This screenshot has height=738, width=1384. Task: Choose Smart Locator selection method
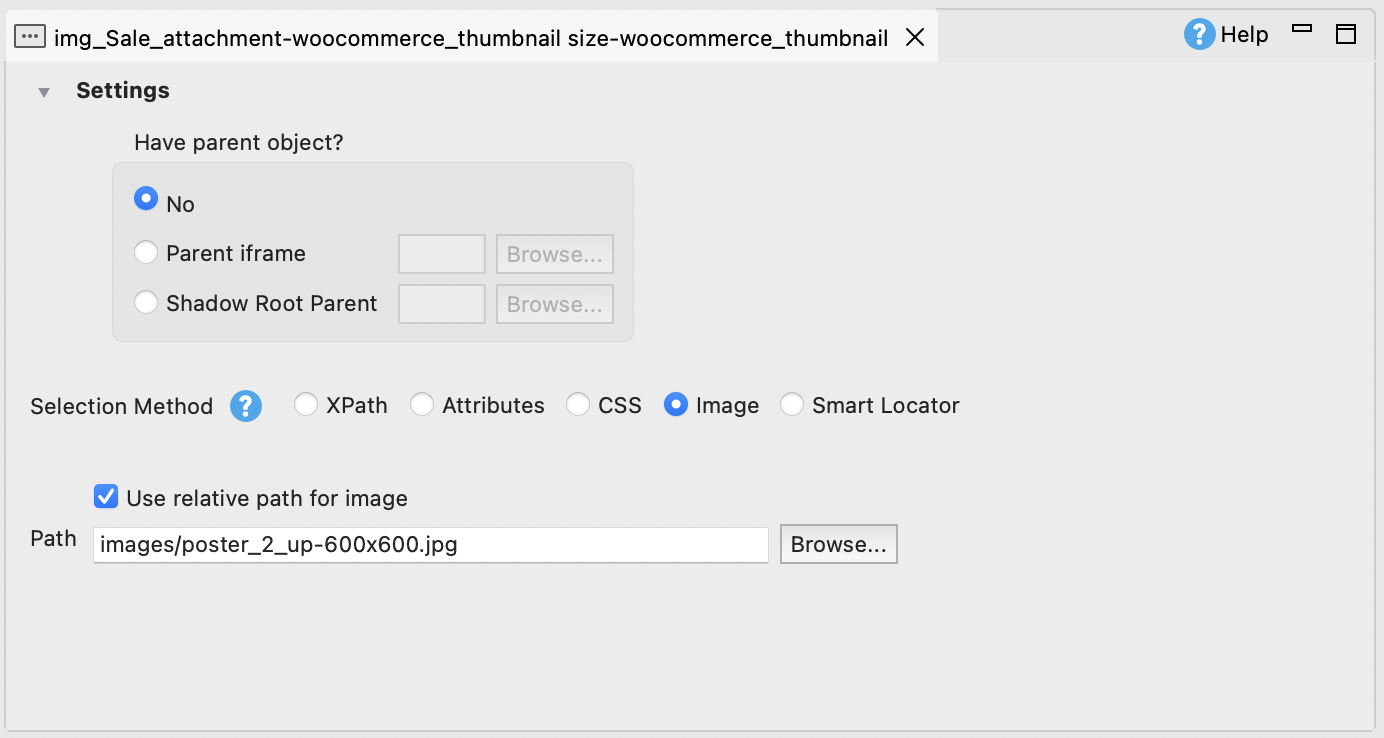[x=792, y=405]
